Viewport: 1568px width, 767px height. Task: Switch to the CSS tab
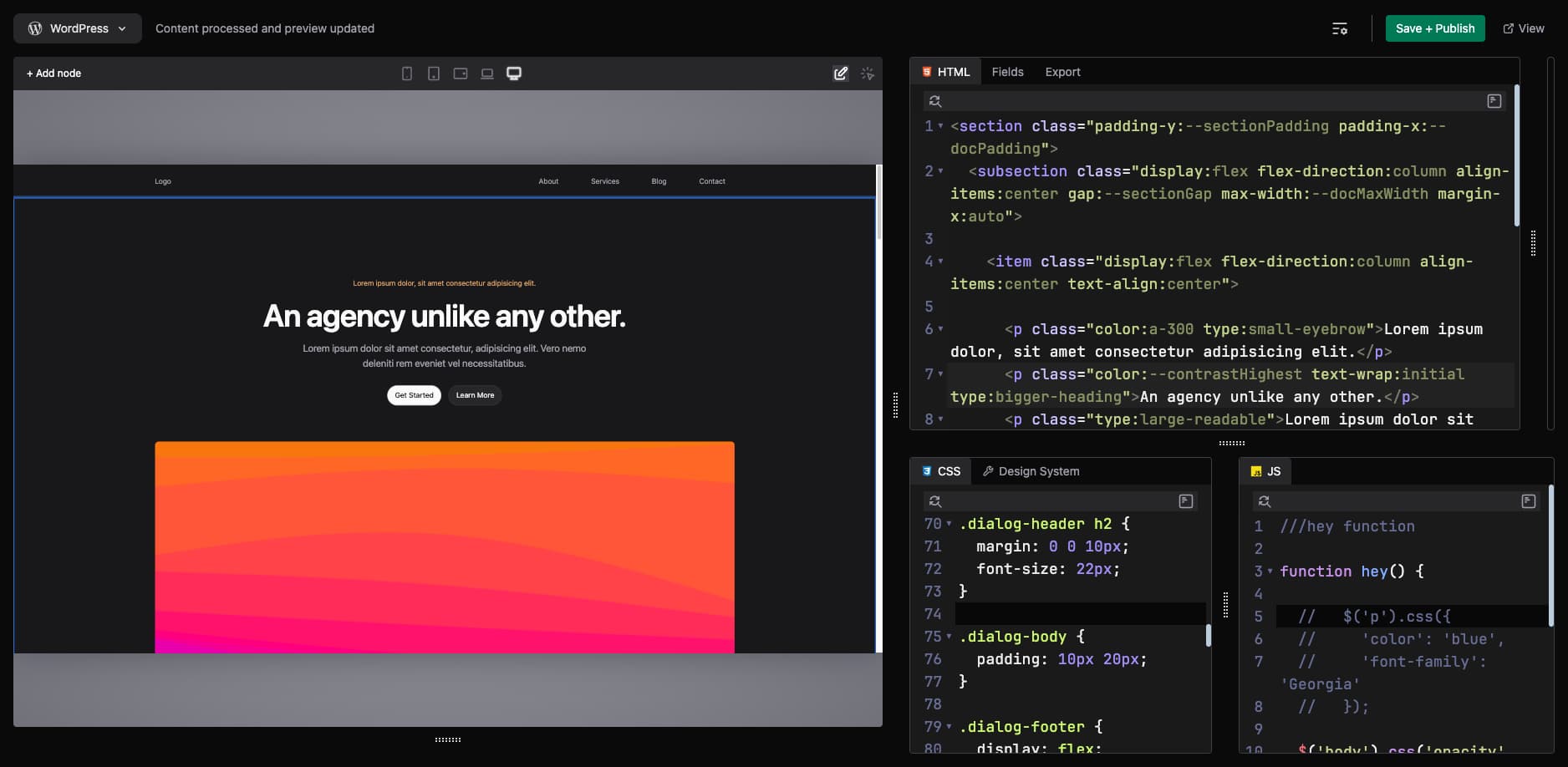pos(941,471)
